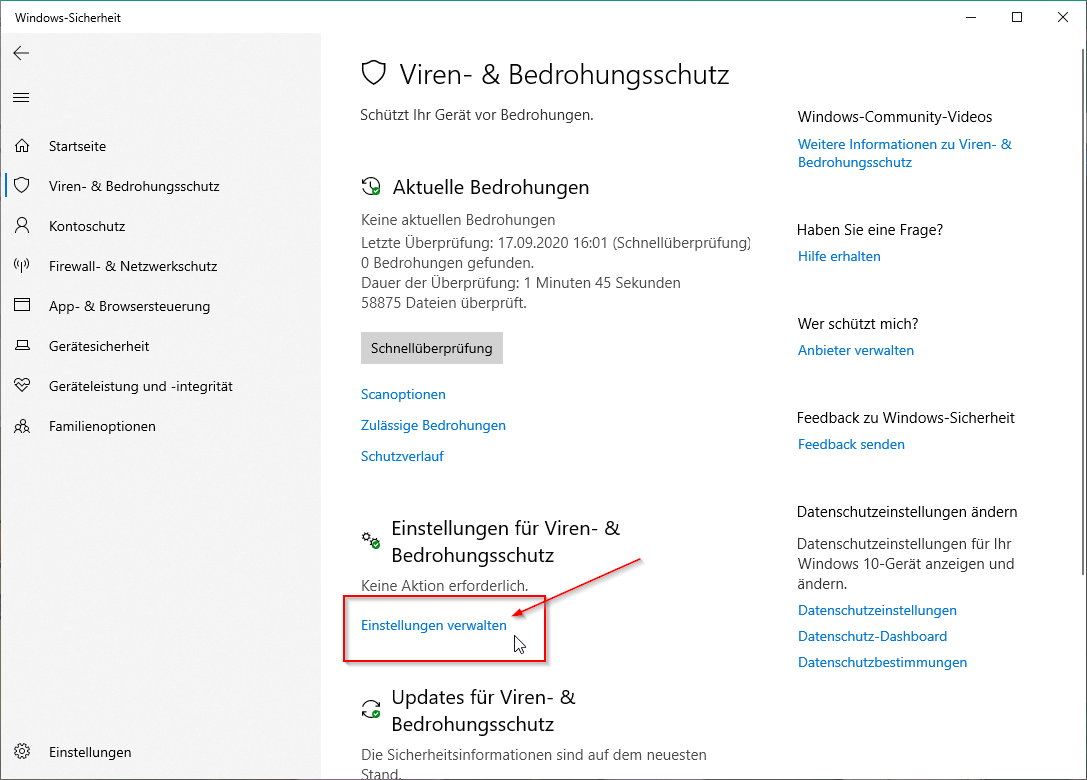Viewport: 1087px width, 780px height.
Task: Open App- & Browsersteuerung section
Action: click(129, 306)
